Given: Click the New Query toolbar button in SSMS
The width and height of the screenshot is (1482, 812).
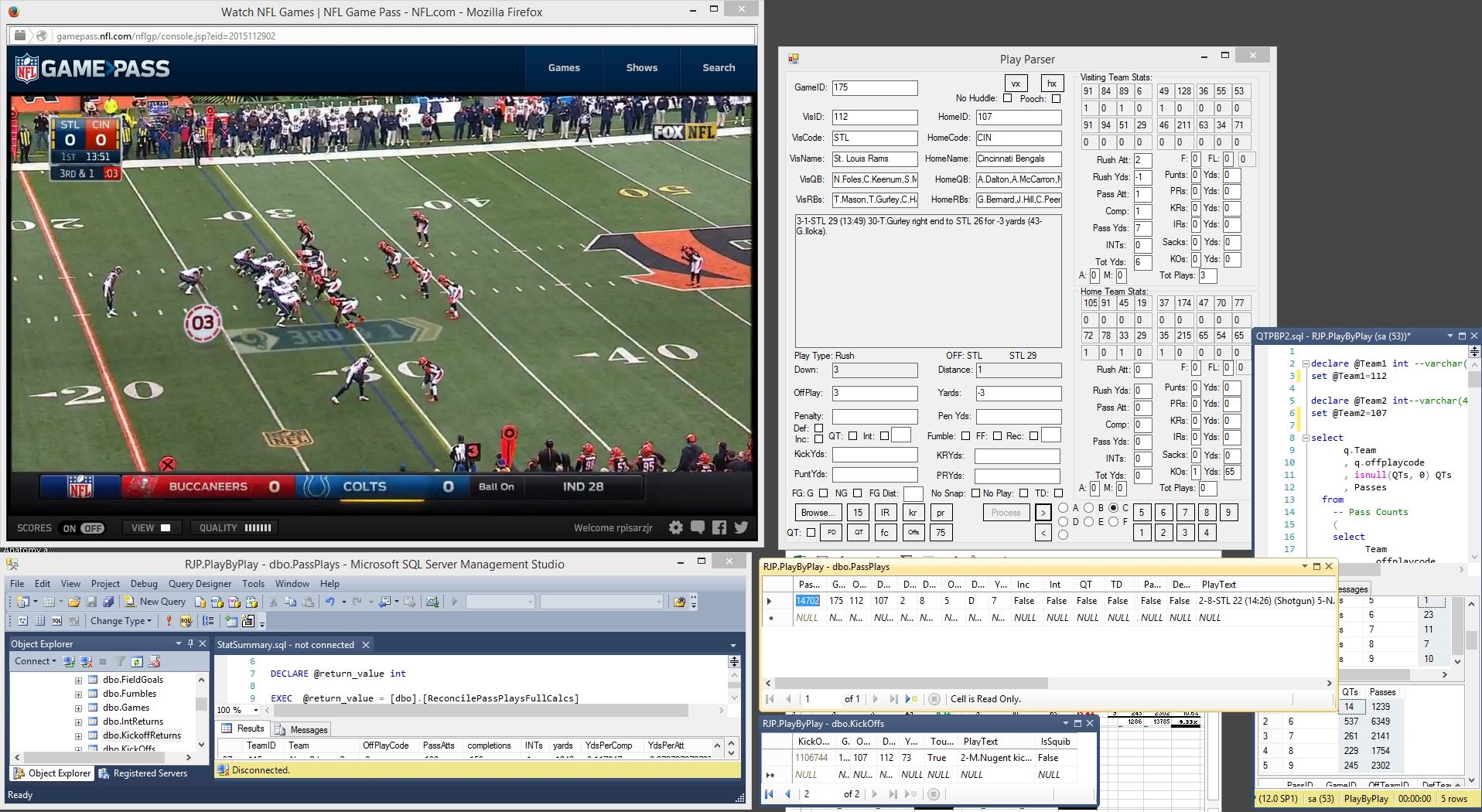Looking at the screenshot, I should [155, 602].
